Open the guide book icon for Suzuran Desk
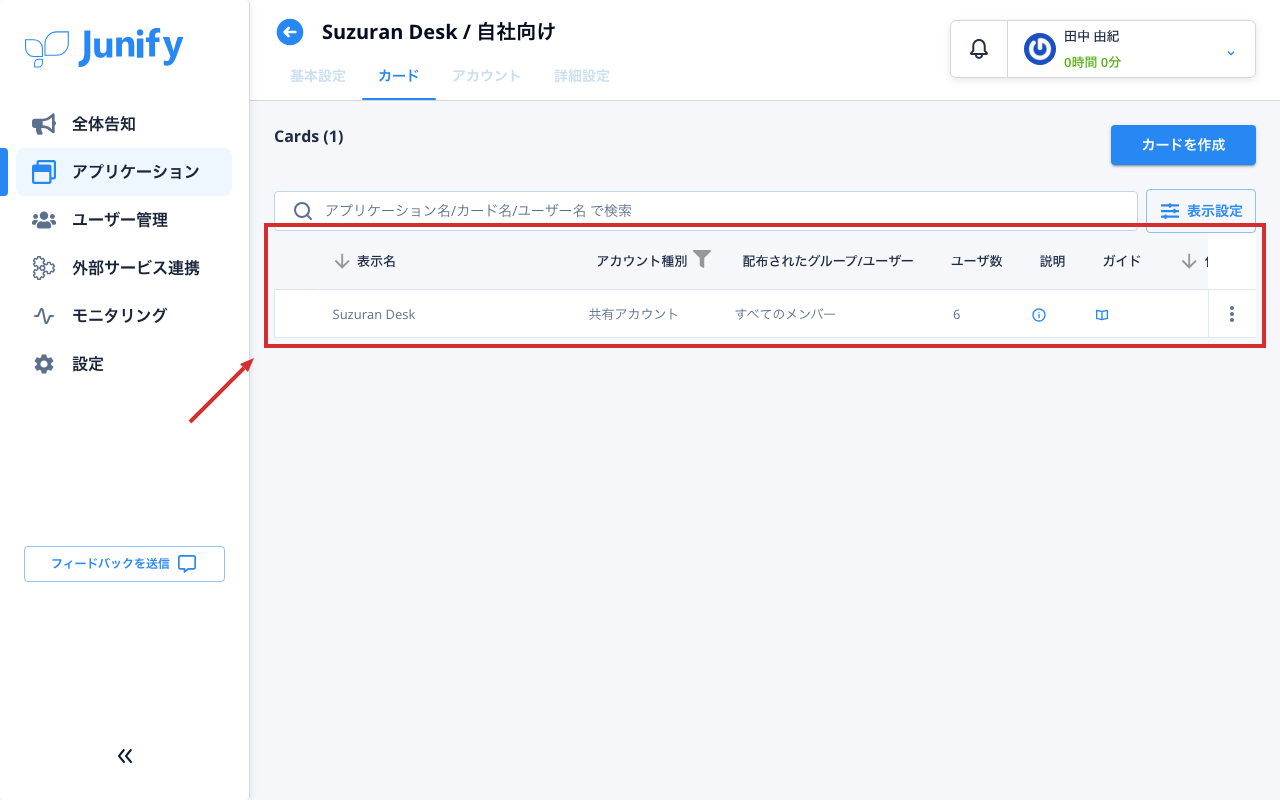This screenshot has width=1280, height=800. tap(1102, 315)
